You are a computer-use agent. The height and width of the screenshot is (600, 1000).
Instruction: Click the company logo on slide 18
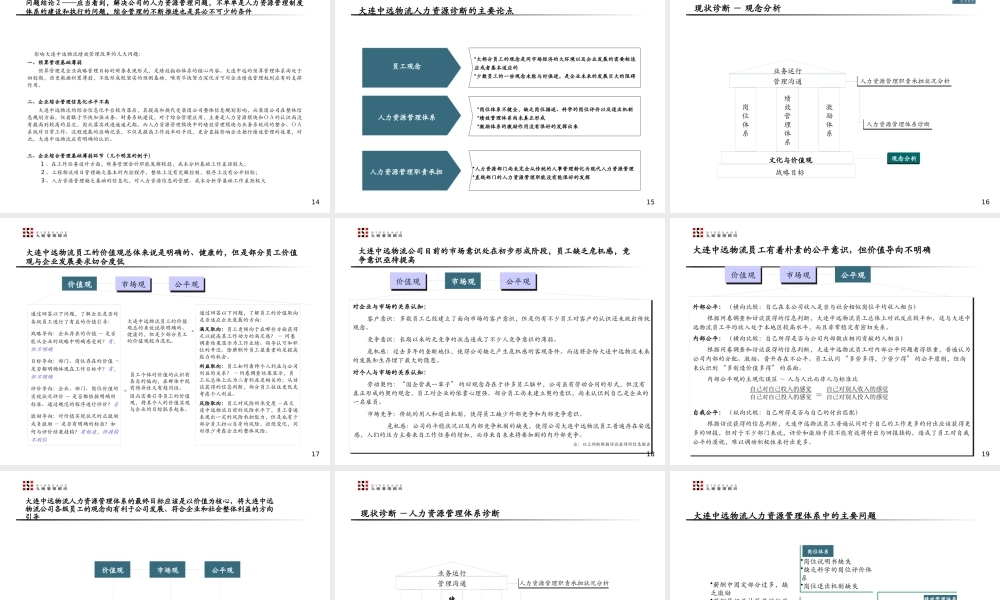pyautogui.click(x=380, y=233)
